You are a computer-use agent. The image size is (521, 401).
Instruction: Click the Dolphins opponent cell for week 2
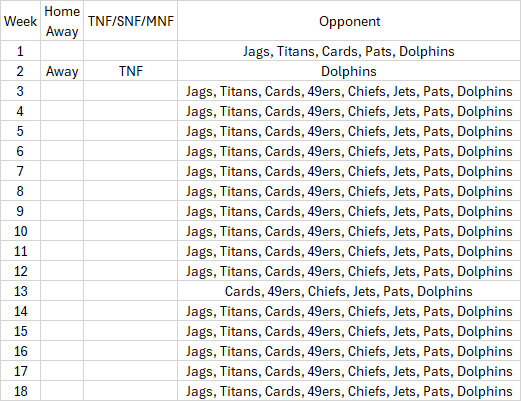(349, 71)
